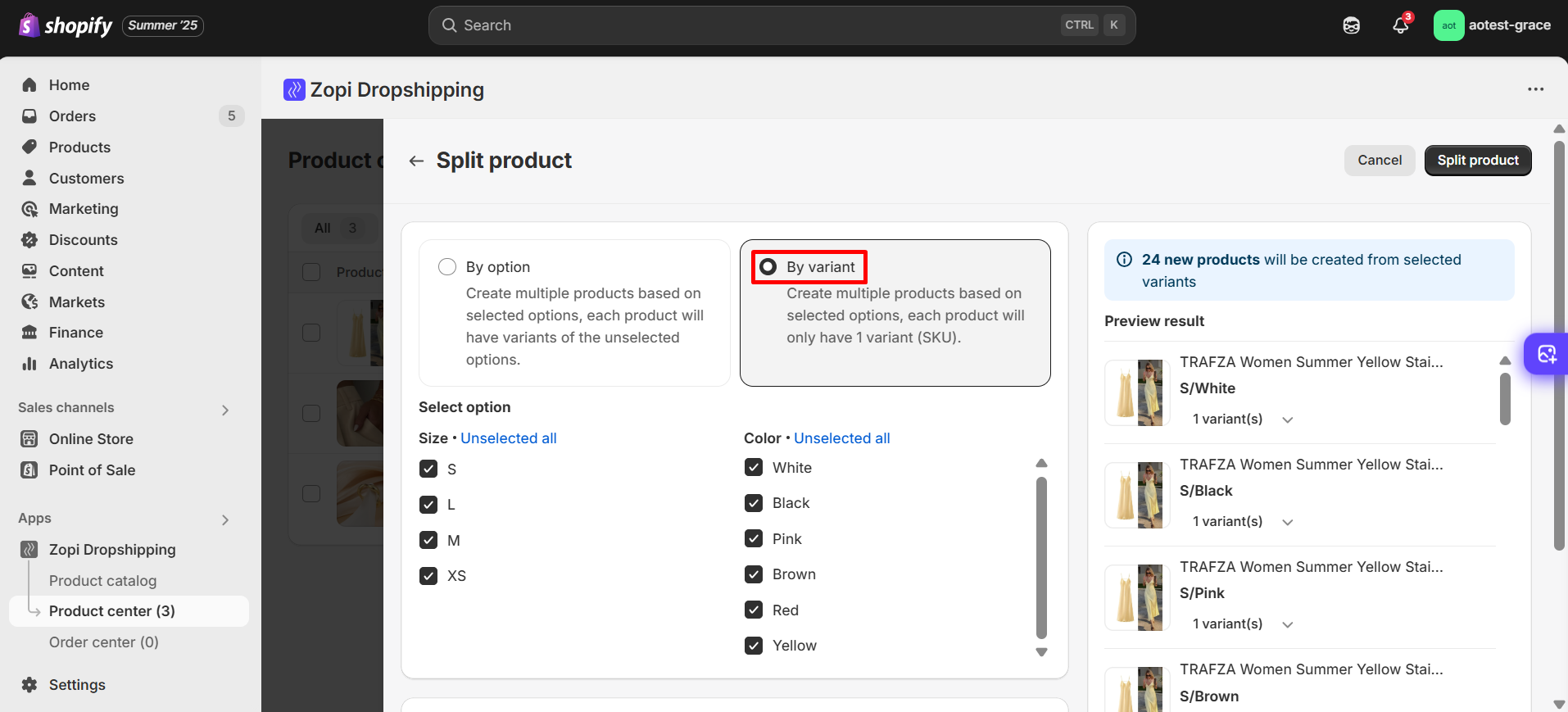This screenshot has width=1568, height=712.
Task: Click the Shopify logo
Action: (66, 25)
